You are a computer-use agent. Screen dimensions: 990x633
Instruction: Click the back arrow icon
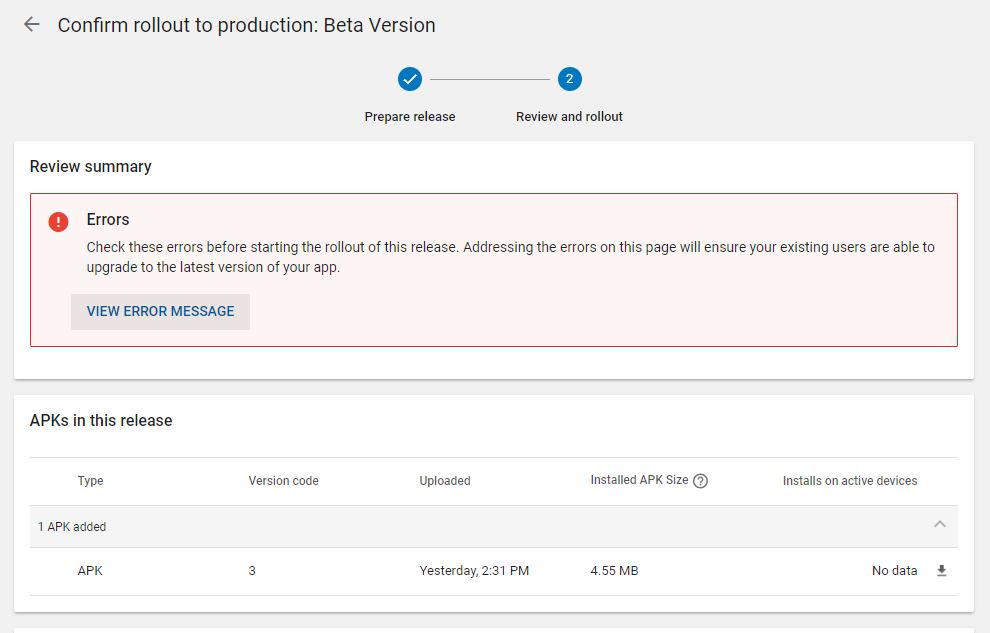[x=32, y=25]
